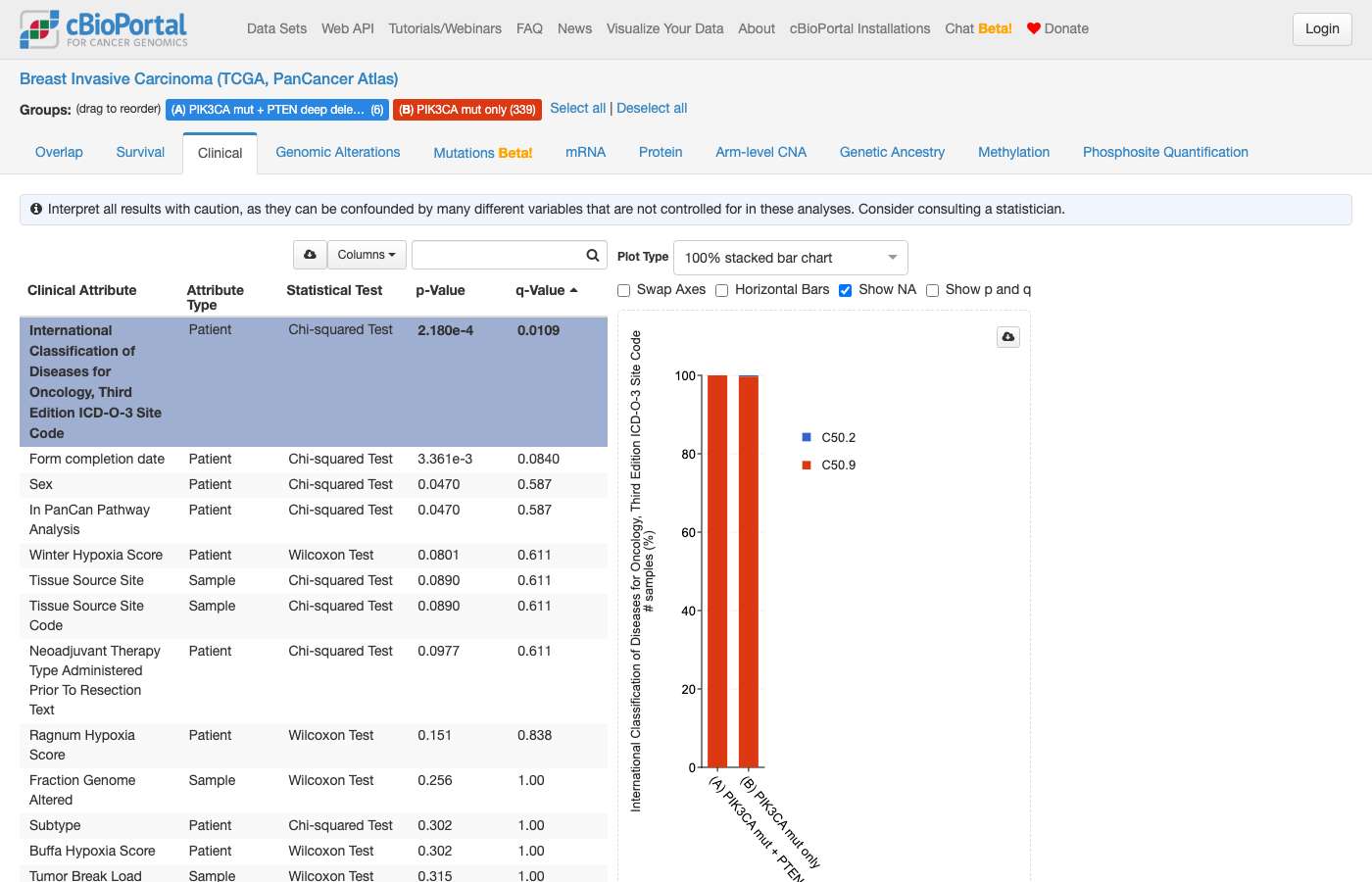Open the Plot Type dropdown

pyautogui.click(x=791, y=258)
